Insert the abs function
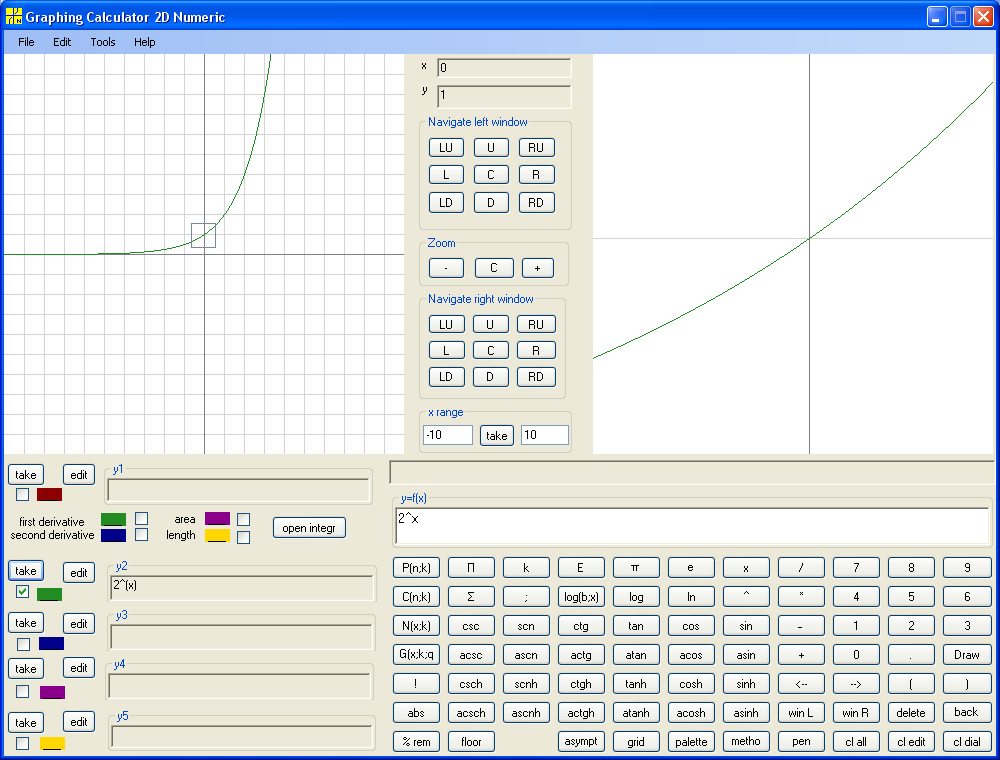This screenshot has height=760, width=1000. click(416, 713)
